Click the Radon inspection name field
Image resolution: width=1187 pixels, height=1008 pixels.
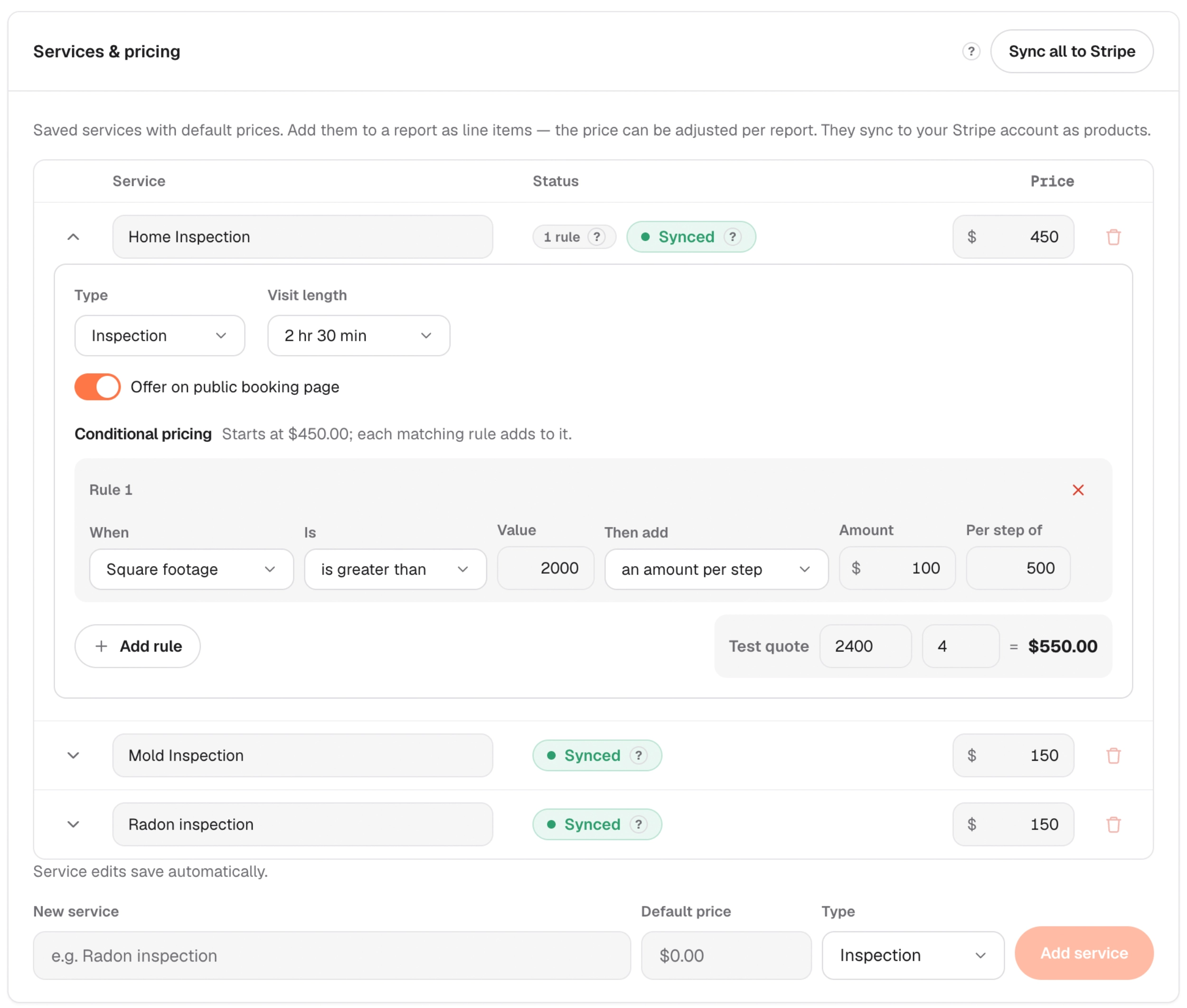coord(302,824)
